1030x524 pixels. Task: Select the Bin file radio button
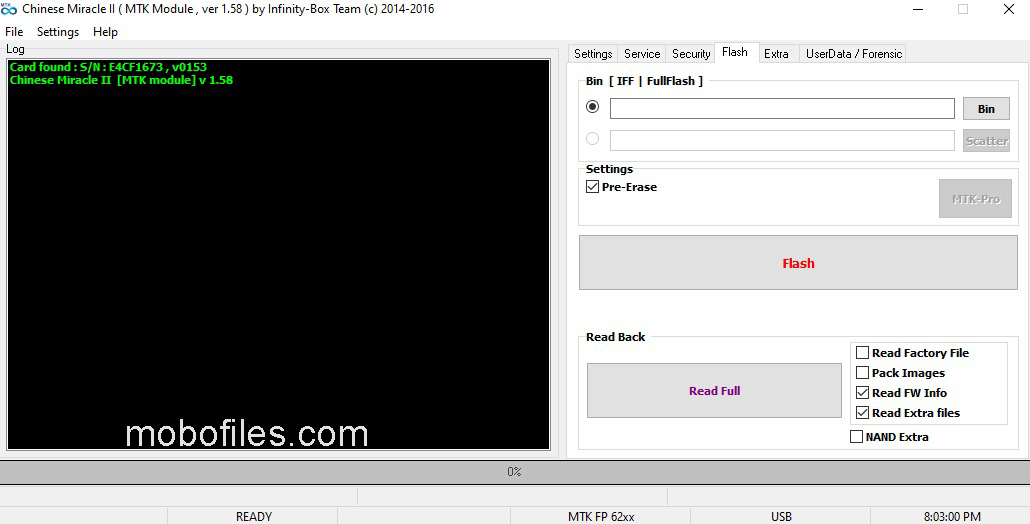593,106
